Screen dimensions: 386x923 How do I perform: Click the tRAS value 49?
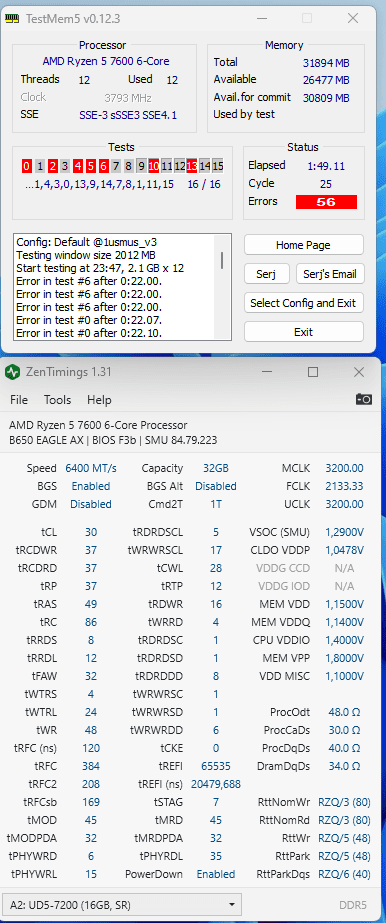[91, 604]
